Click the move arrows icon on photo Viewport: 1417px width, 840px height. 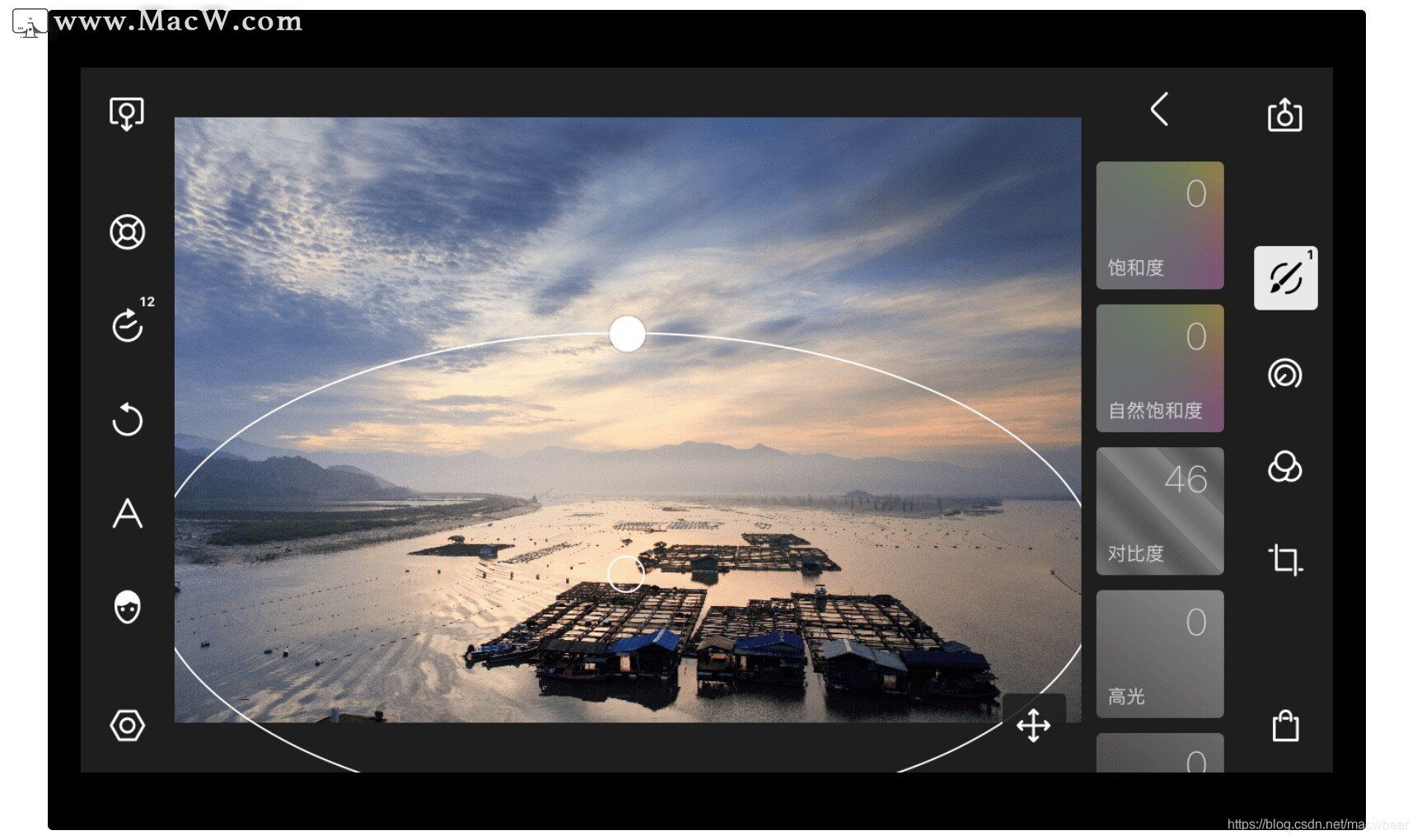[x=1033, y=726]
